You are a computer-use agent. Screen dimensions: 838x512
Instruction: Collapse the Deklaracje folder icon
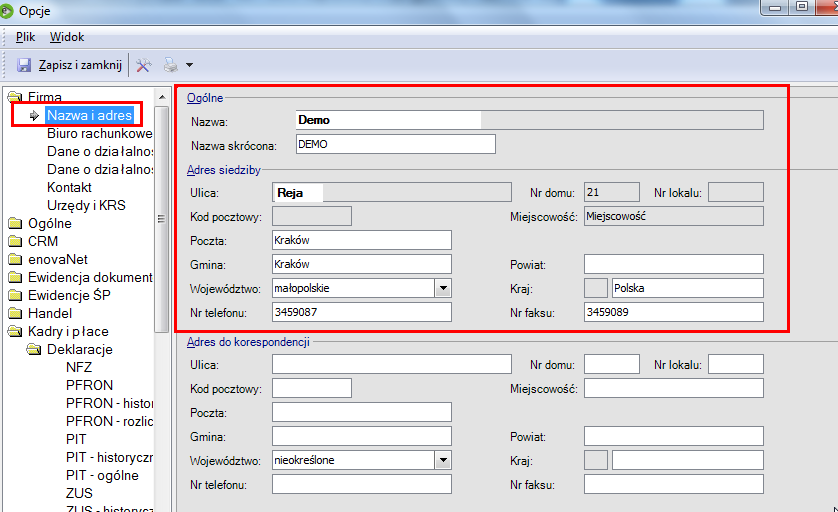[x=34, y=350]
